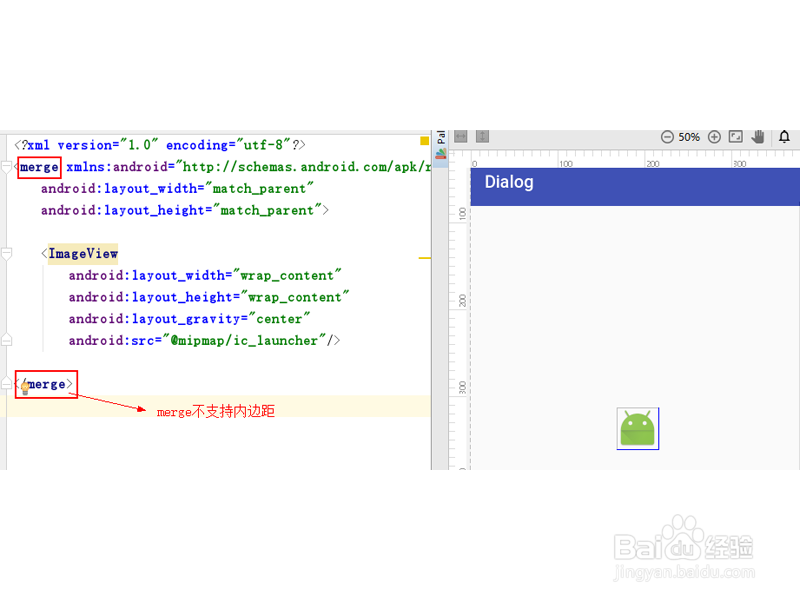Zoom in the layout preview
This screenshot has height=600, width=800.
(714, 137)
